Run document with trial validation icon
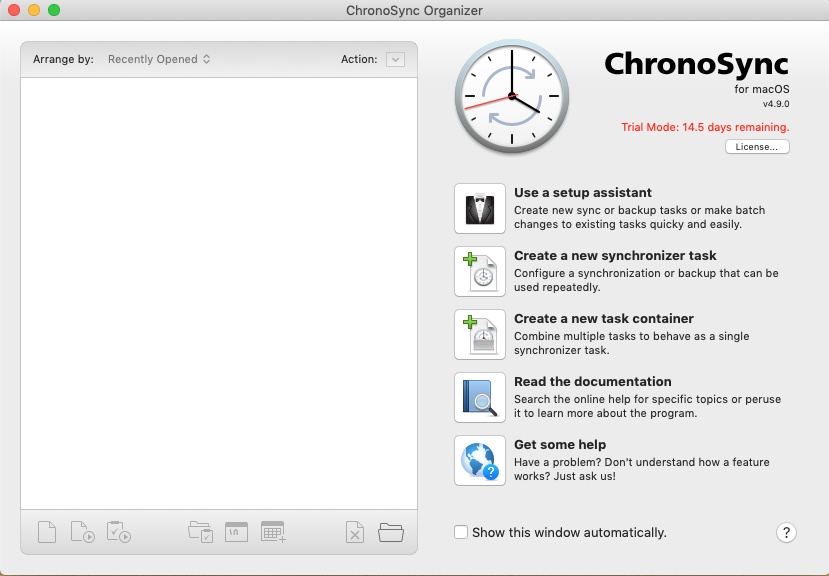This screenshot has height=576, width=829. point(119,532)
